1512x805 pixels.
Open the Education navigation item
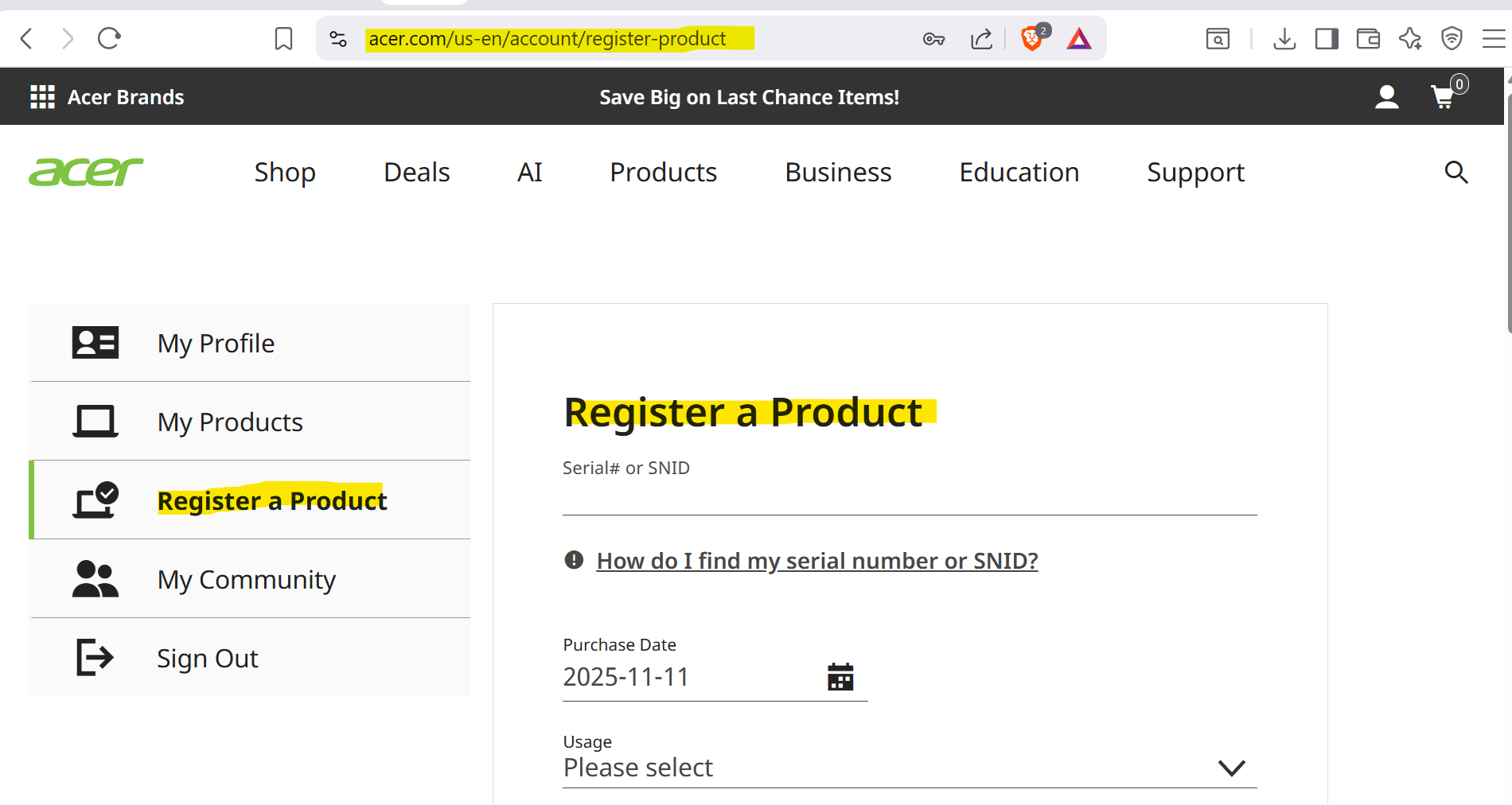click(x=1019, y=172)
